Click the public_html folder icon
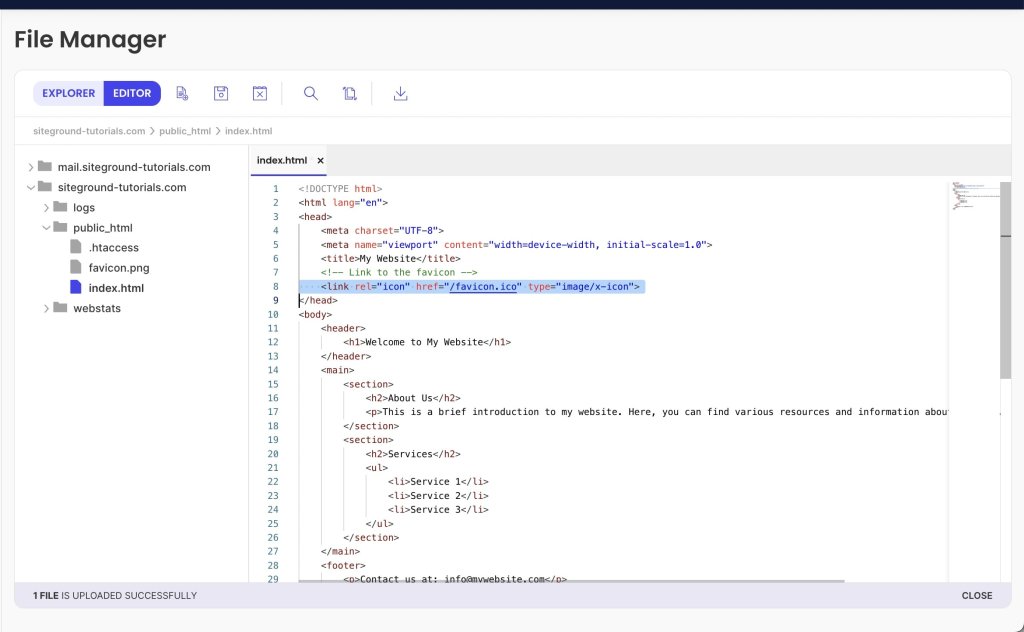 (x=60, y=227)
